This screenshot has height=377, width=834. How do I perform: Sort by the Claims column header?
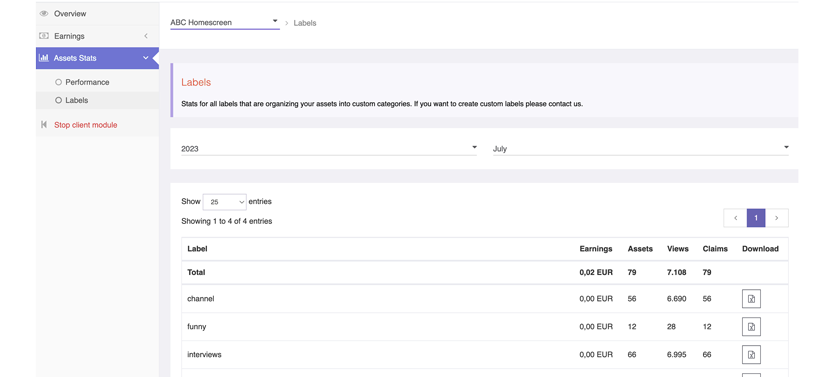(x=715, y=249)
